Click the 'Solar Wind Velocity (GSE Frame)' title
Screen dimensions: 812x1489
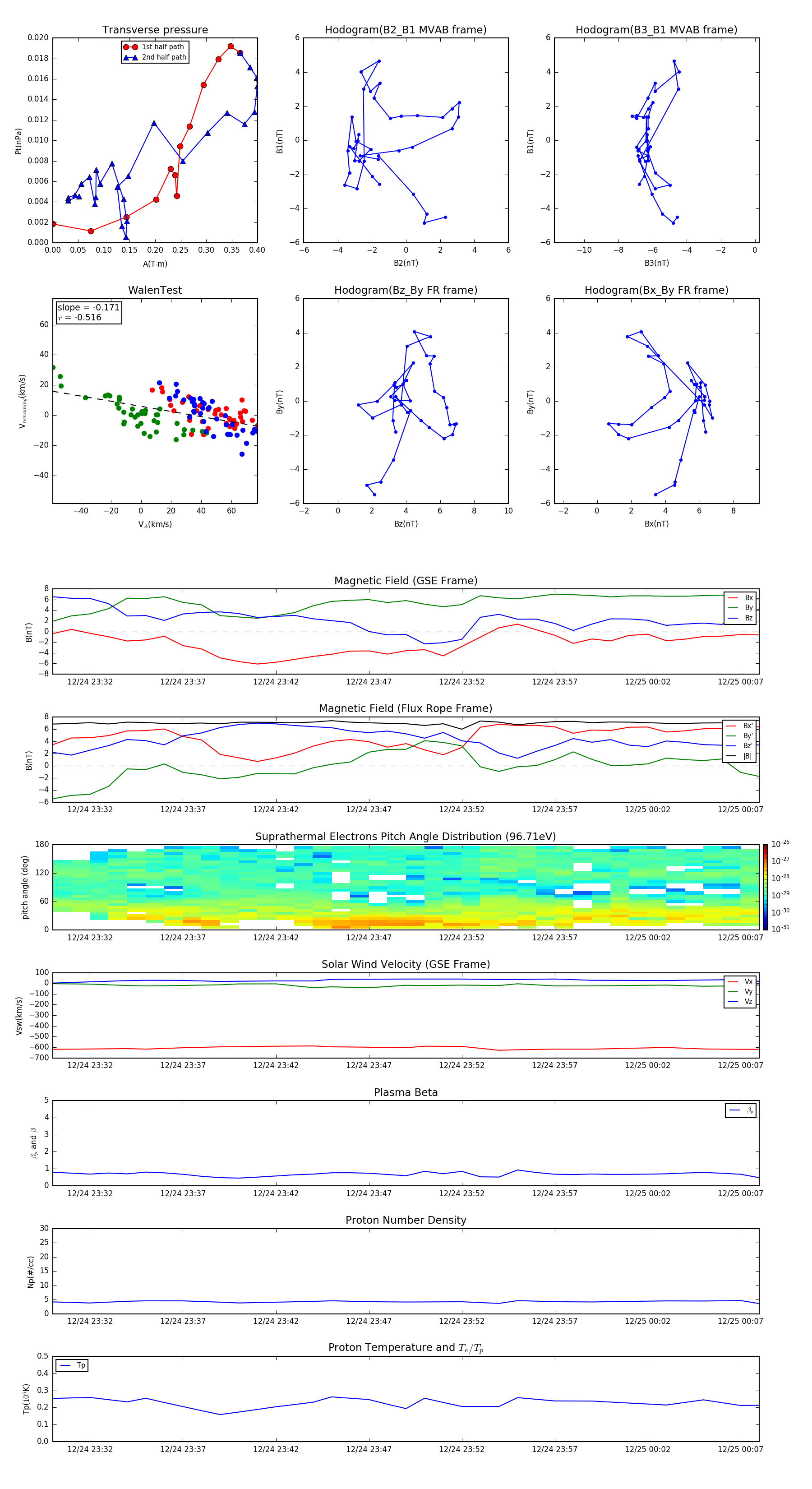coord(406,964)
